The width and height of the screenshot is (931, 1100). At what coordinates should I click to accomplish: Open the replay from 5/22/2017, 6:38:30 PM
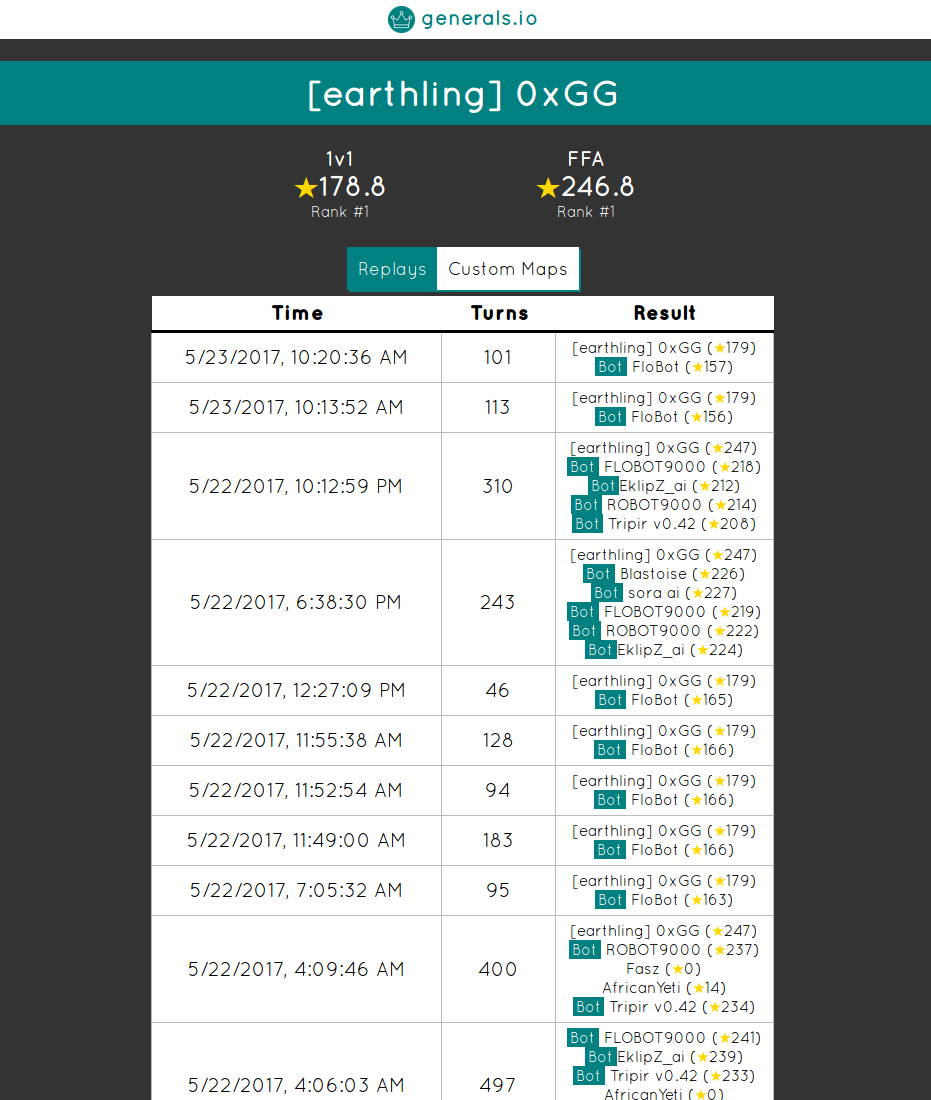296,602
